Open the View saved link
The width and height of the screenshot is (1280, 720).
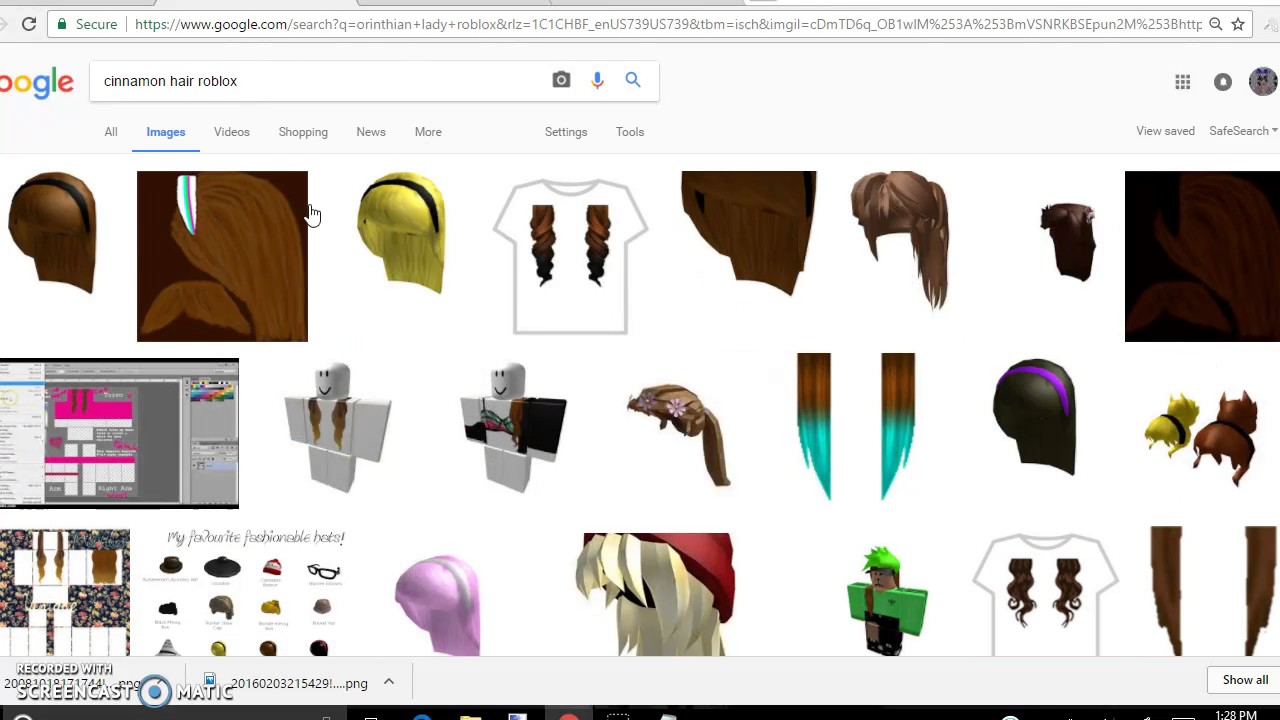coord(1165,131)
